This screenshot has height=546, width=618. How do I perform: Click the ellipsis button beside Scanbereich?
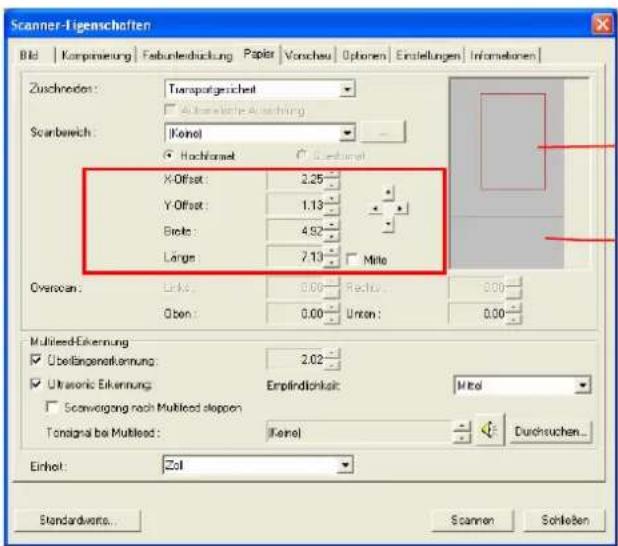point(382,133)
